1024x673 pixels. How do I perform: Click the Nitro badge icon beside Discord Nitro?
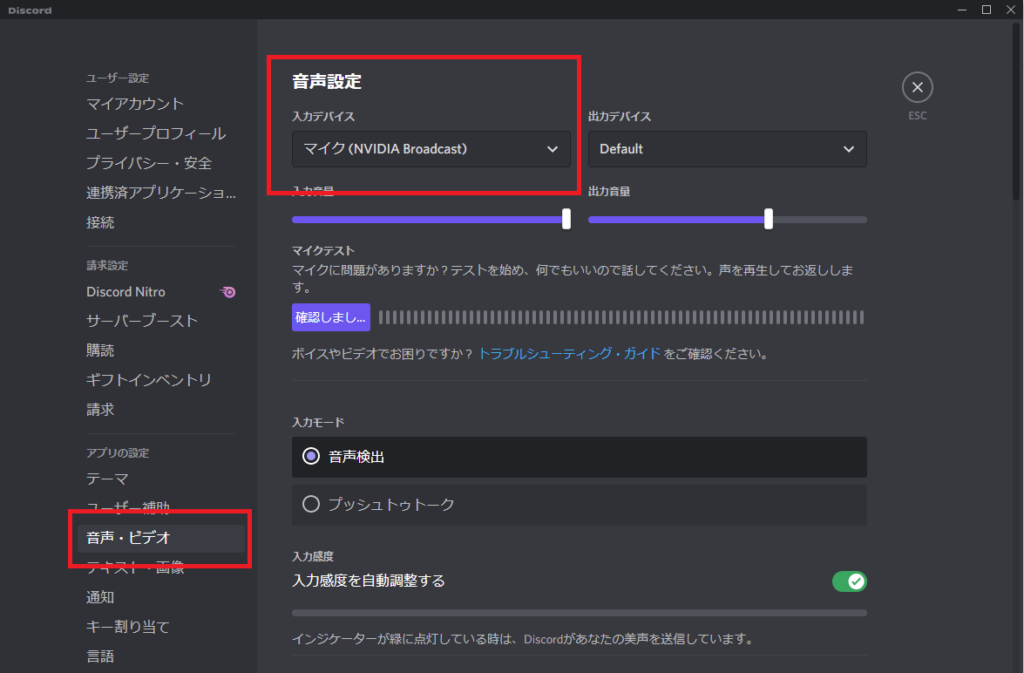click(x=229, y=292)
